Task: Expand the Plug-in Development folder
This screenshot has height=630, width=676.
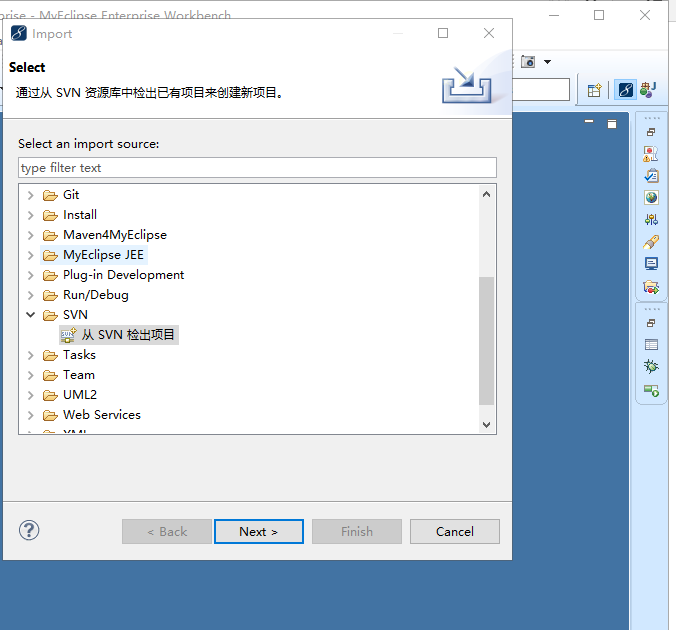Action: point(30,275)
